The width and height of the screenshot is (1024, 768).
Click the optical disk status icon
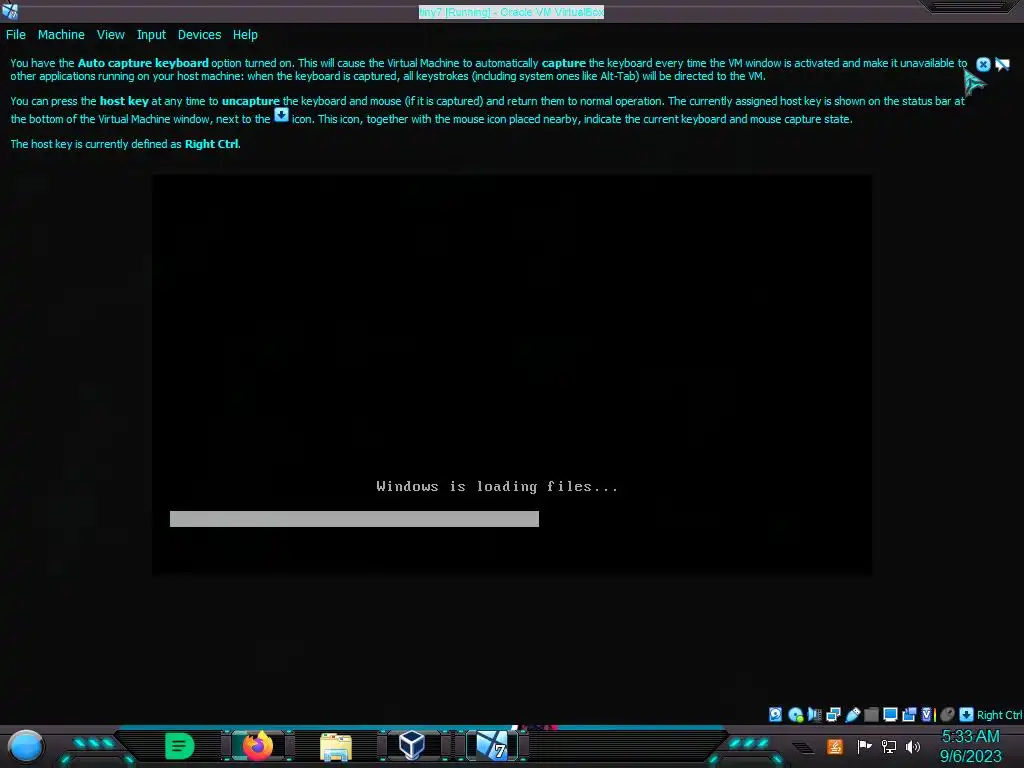[x=795, y=714]
